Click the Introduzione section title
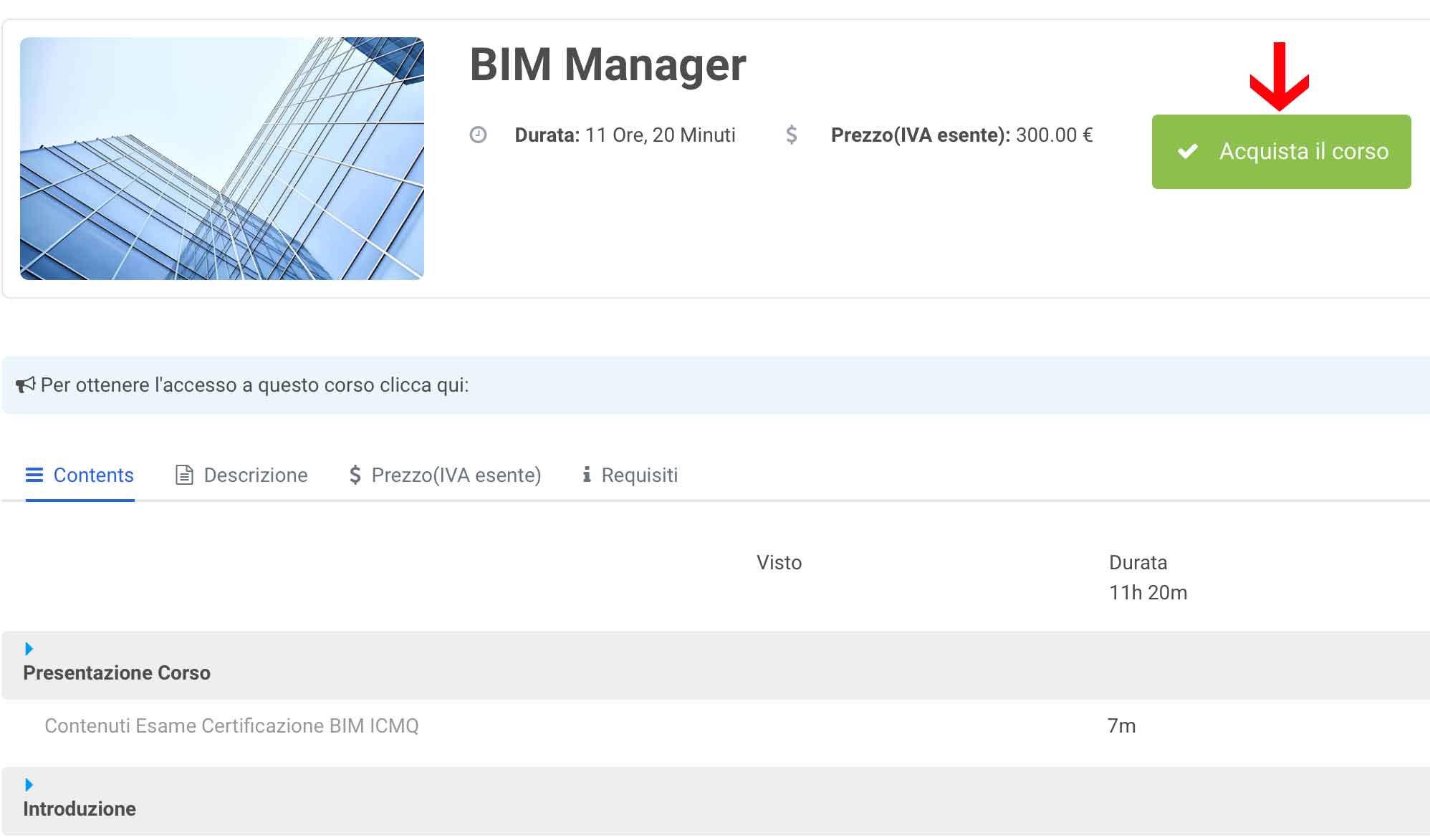 tap(80, 808)
